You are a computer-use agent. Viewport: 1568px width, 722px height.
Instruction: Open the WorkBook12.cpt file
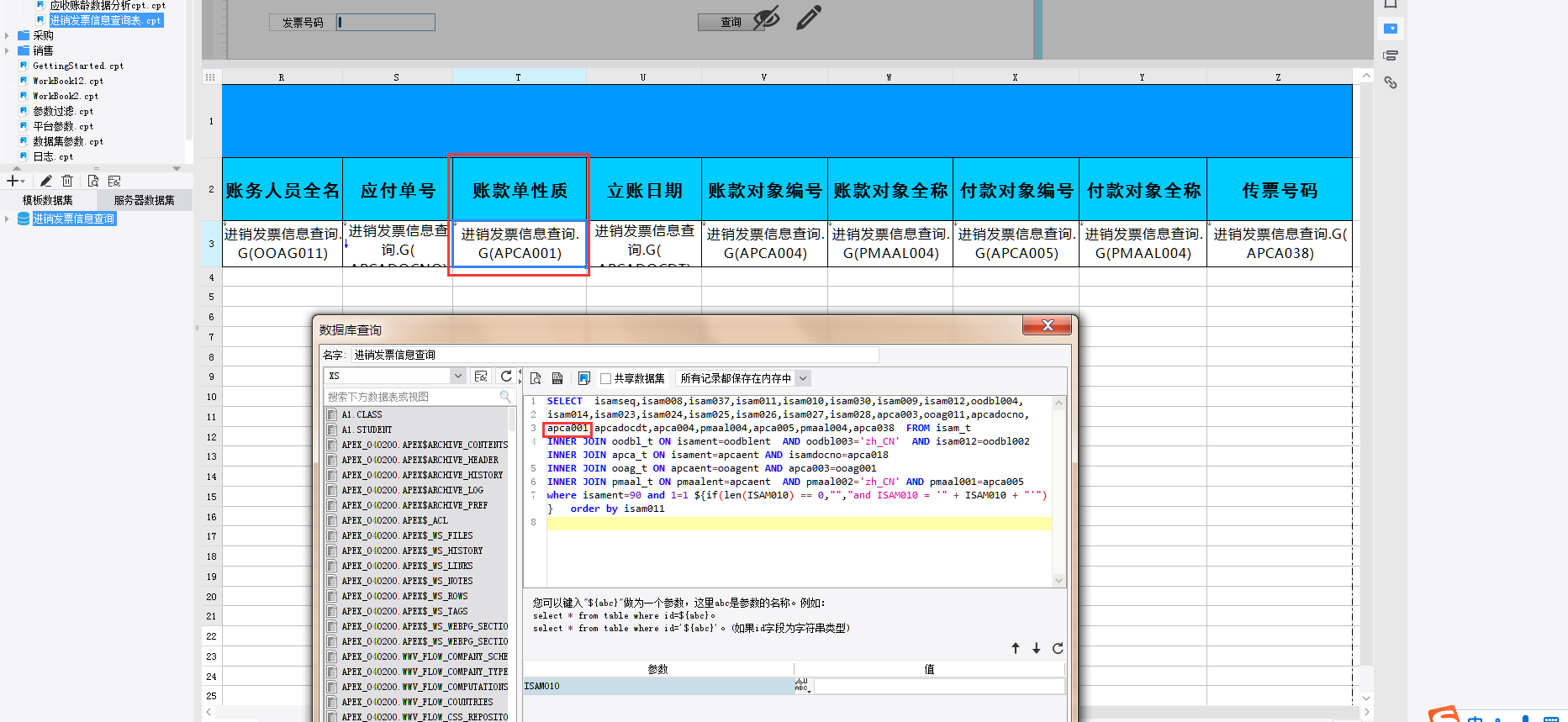tap(67, 81)
